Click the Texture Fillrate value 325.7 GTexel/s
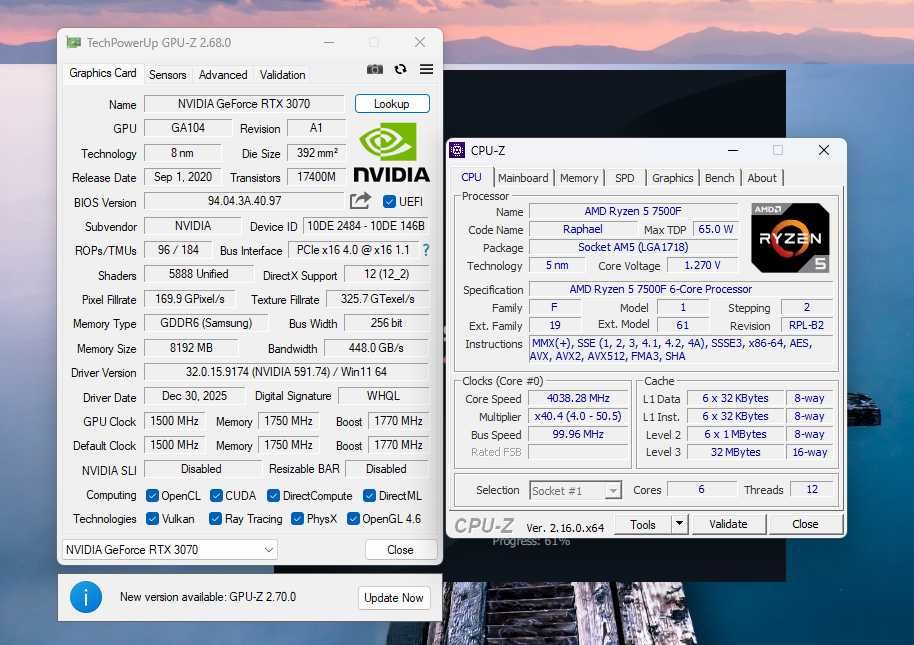This screenshot has height=645, width=914. pyautogui.click(x=378, y=299)
